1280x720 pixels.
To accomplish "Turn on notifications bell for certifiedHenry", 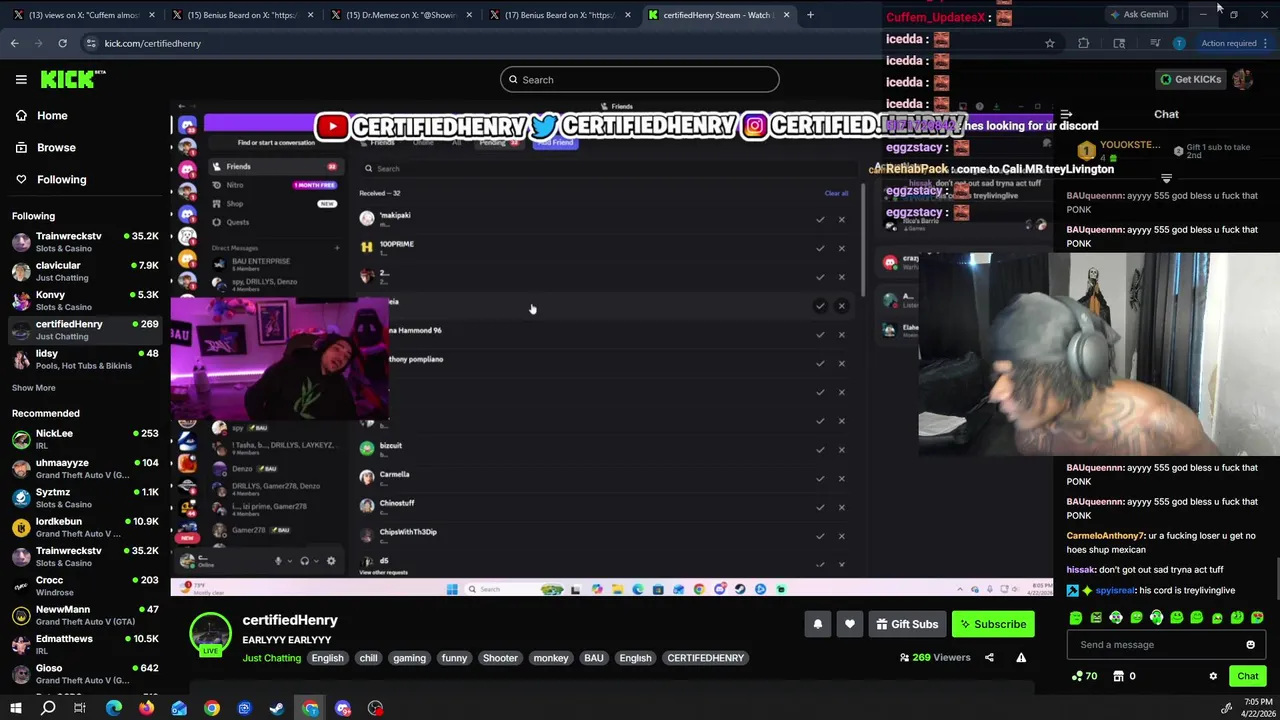I will click(x=817, y=624).
